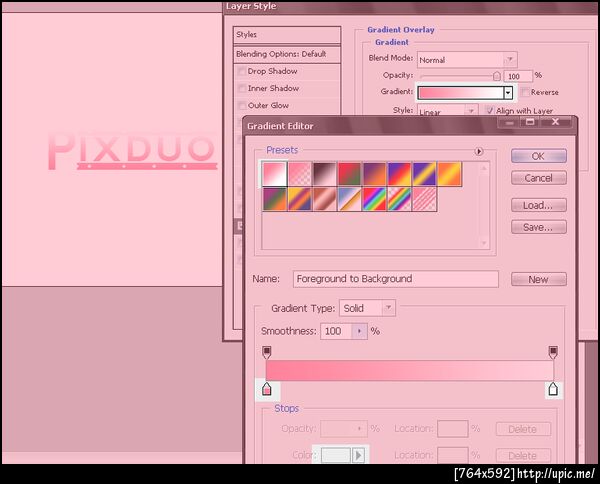Open the stop Color picker arrow
Viewport: 600px width, 484px height.
359,455
